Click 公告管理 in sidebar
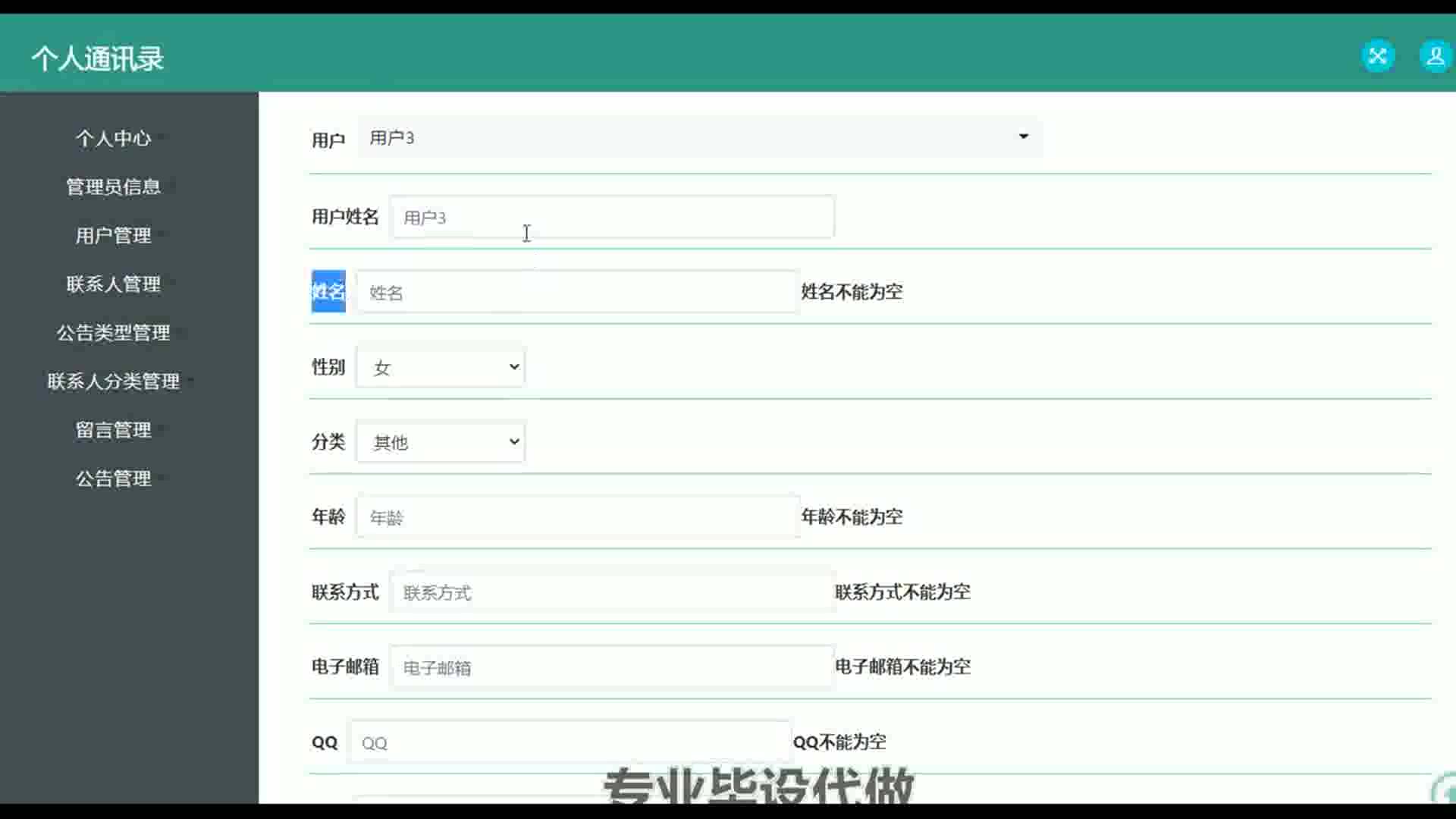This screenshot has height=819, width=1456. [114, 479]
